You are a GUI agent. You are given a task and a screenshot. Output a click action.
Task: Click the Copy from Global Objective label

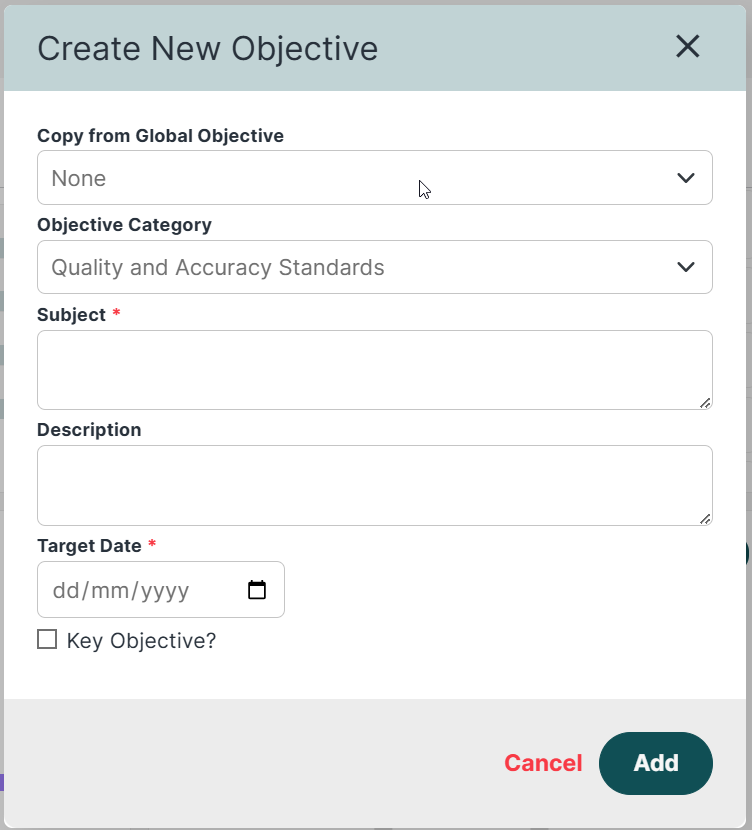(x=160, y=136)
